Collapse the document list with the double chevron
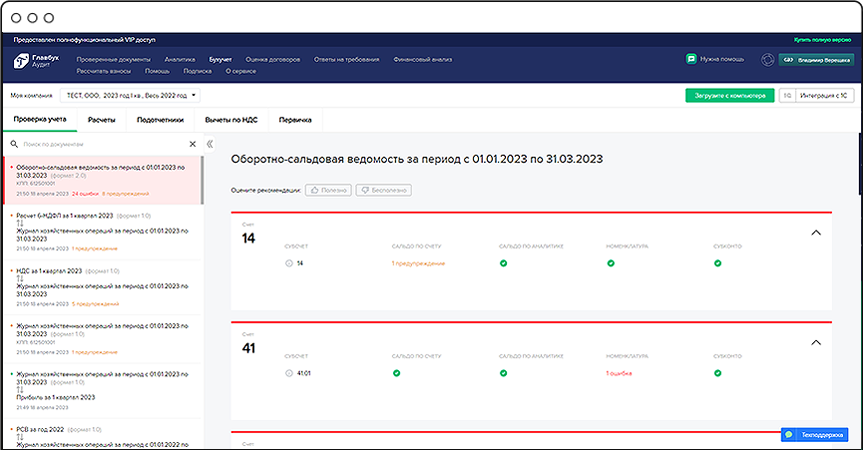This screenshot has height=454, width=865. click(x=210, y=144)
